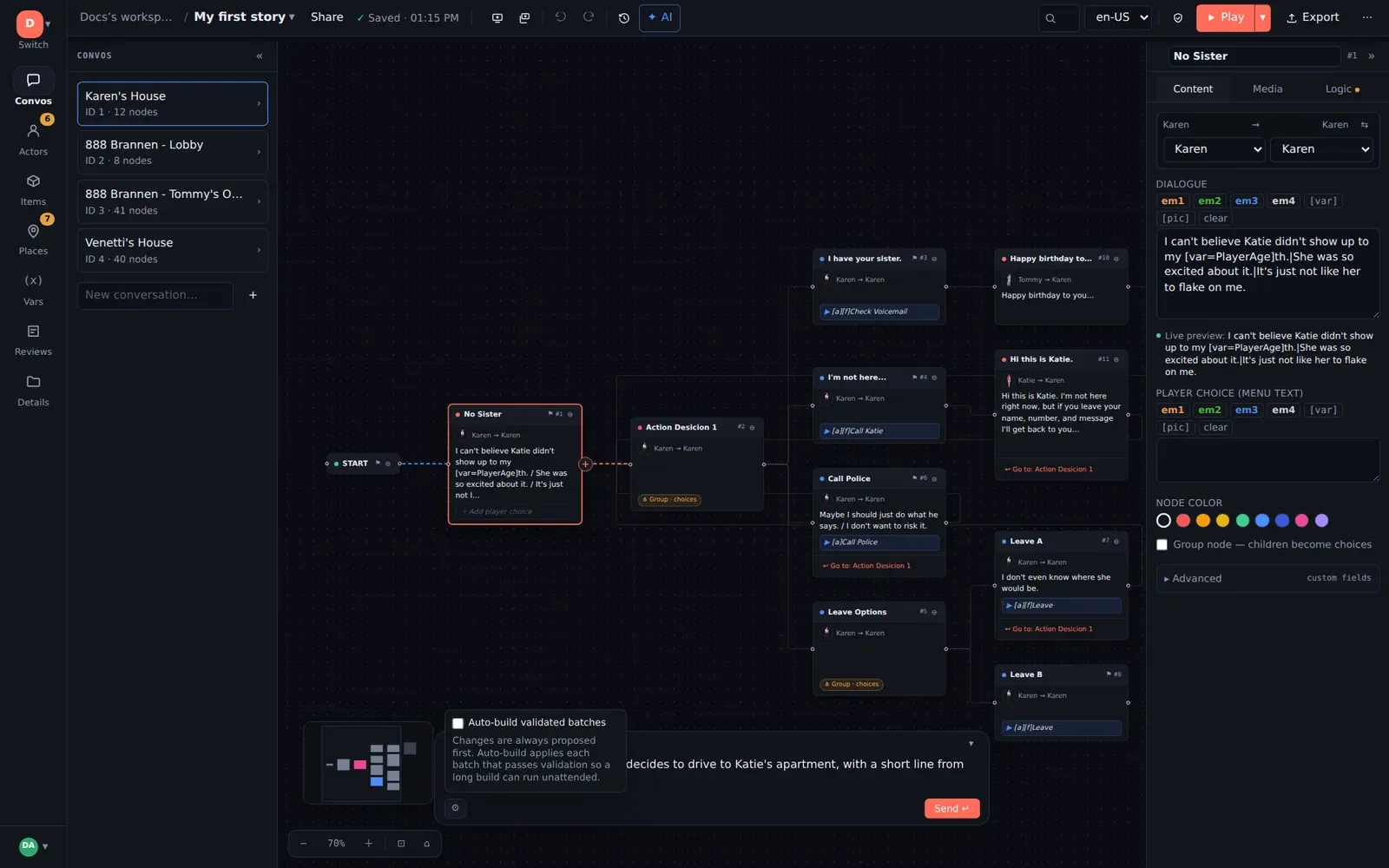Swap speaker and listener actors
The width and height of the screenshot is (1389, 868).
click(1365, 125)
